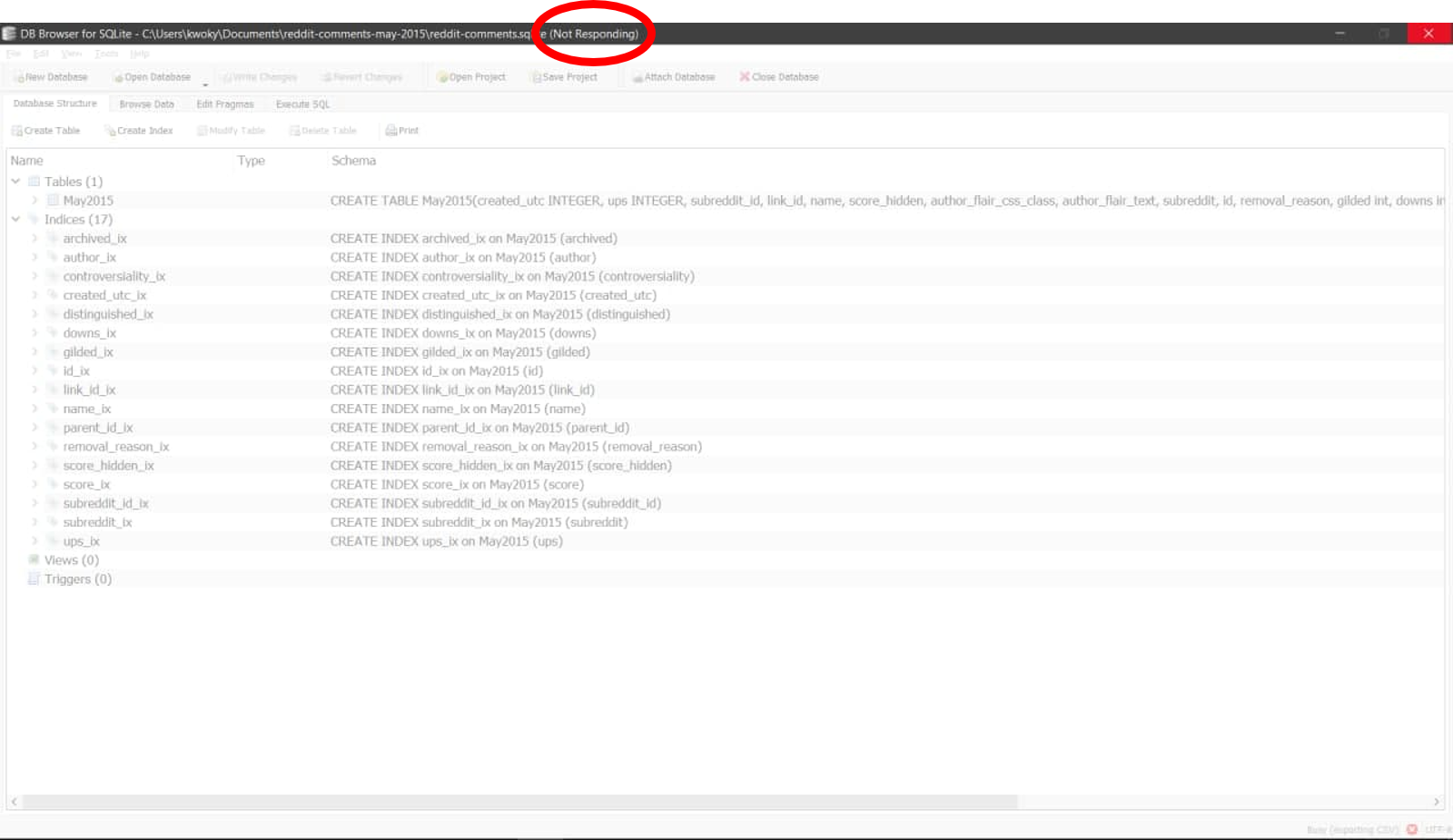Viewport: 1453px width, 840px height.
Task: Select the removal_reason_ix row name
Action: pyautogui.click(x=116, y=447)
